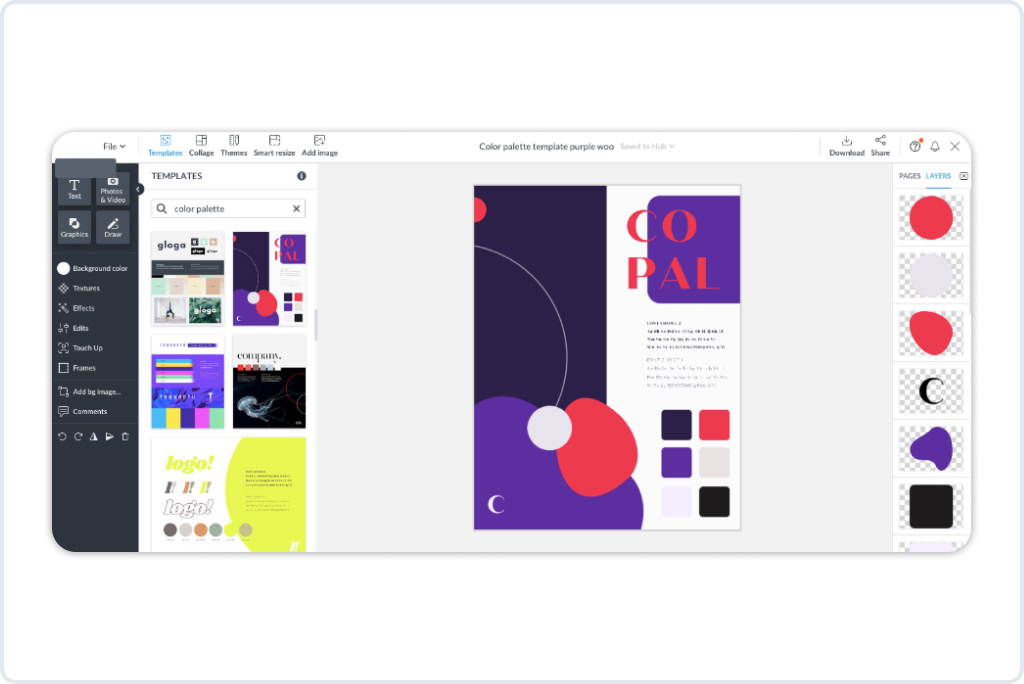Click the gray circle on canvas
Screen dimensions: 1024x684
click(549, 428)
